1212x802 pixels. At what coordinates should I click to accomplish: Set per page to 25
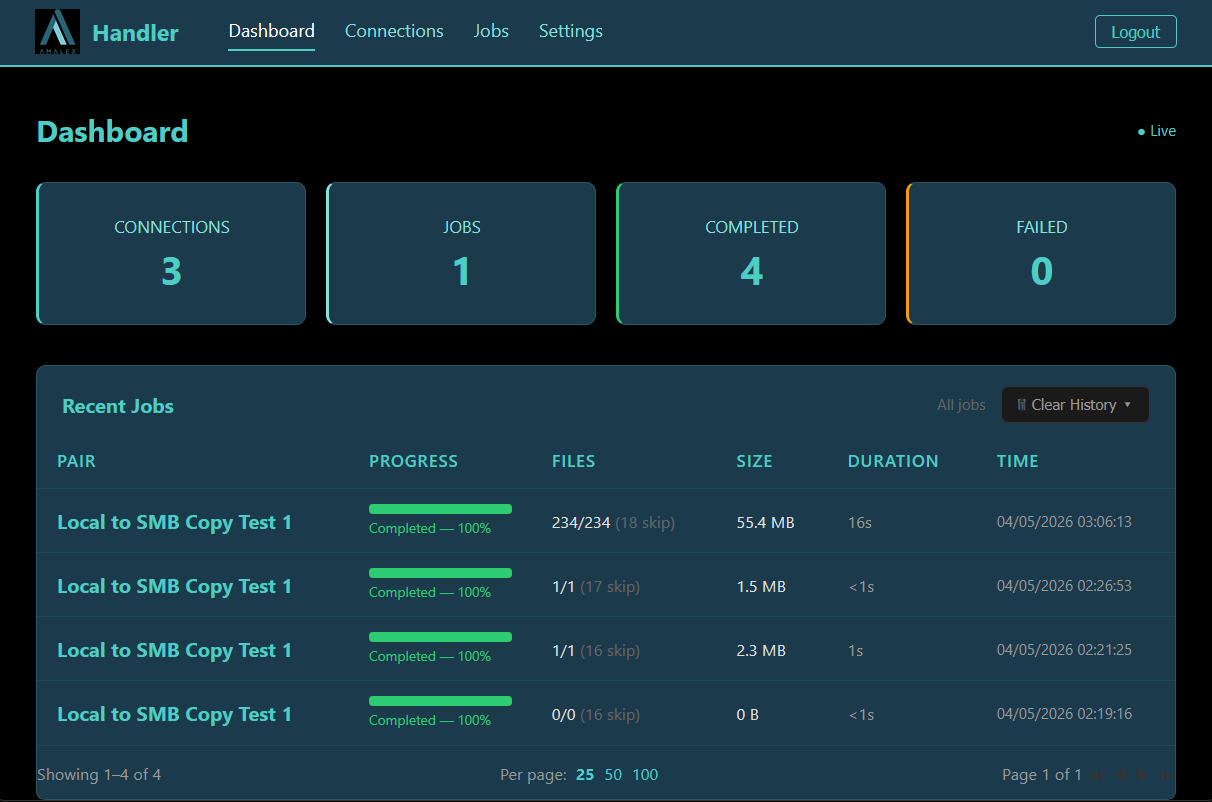pyautogui.click(x=585, y=775)
